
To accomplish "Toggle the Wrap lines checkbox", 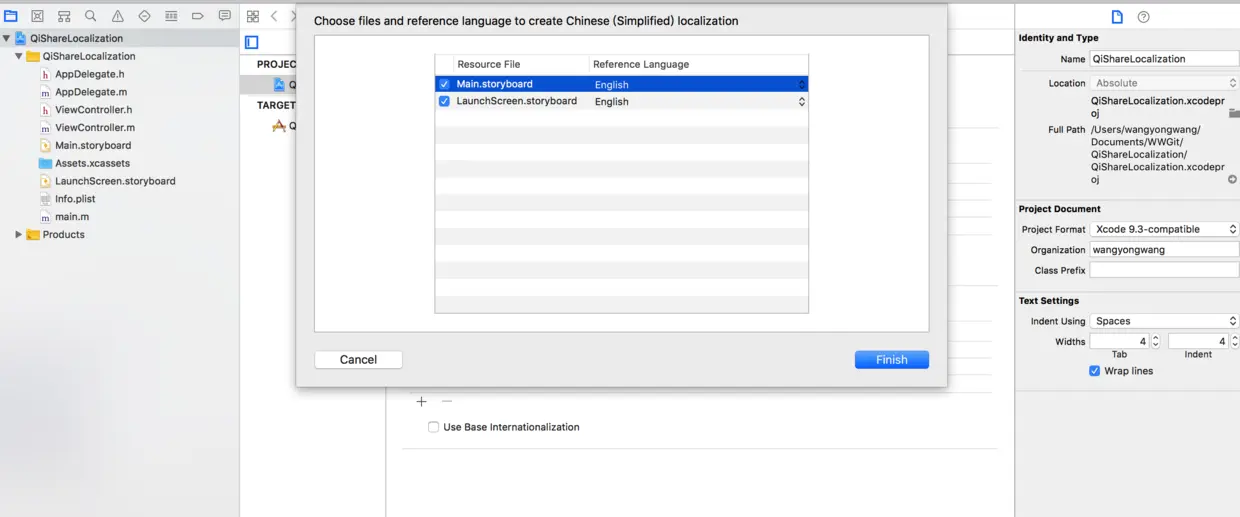I will 1095,371.
